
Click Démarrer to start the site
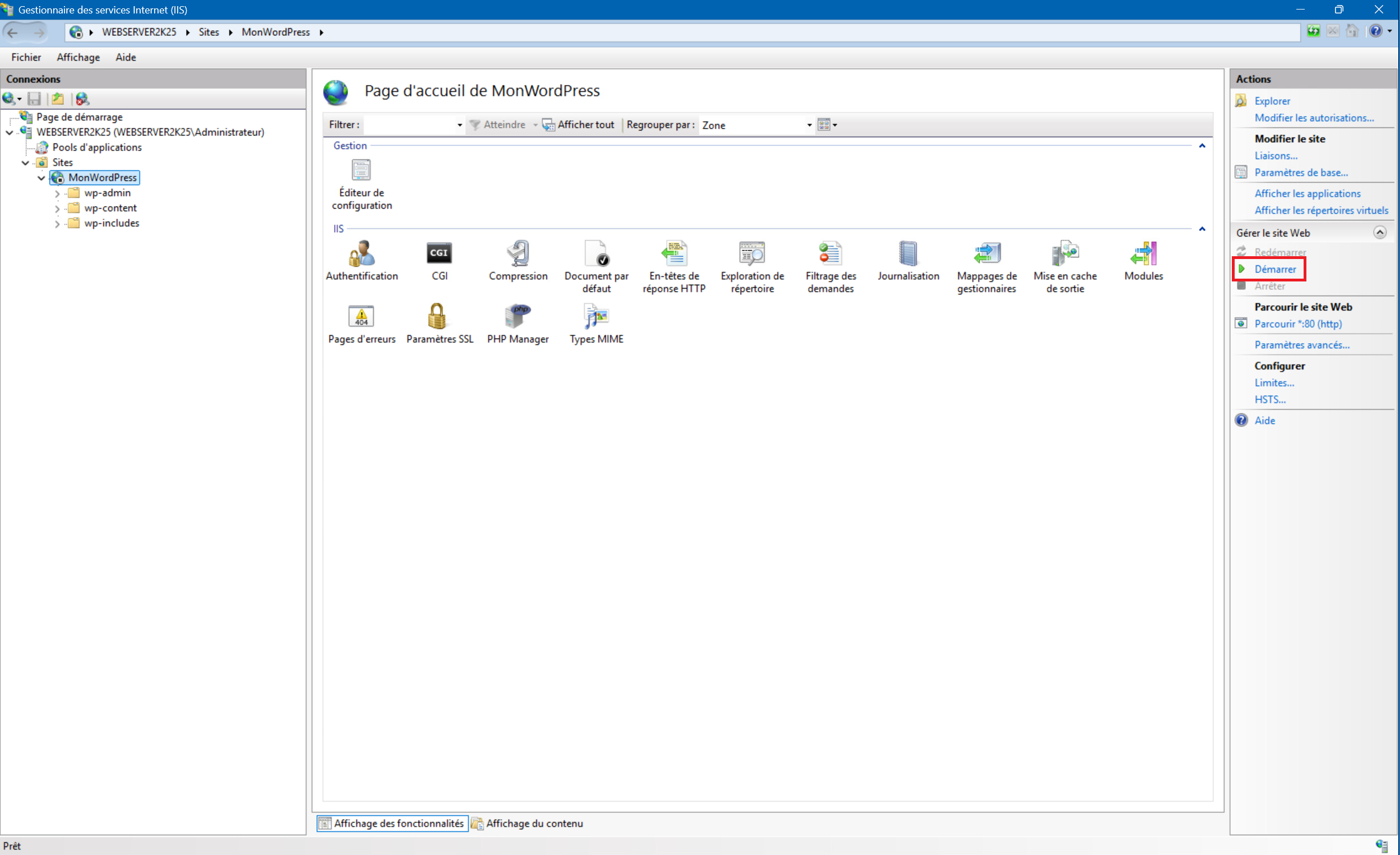(x=1275, y=270)
